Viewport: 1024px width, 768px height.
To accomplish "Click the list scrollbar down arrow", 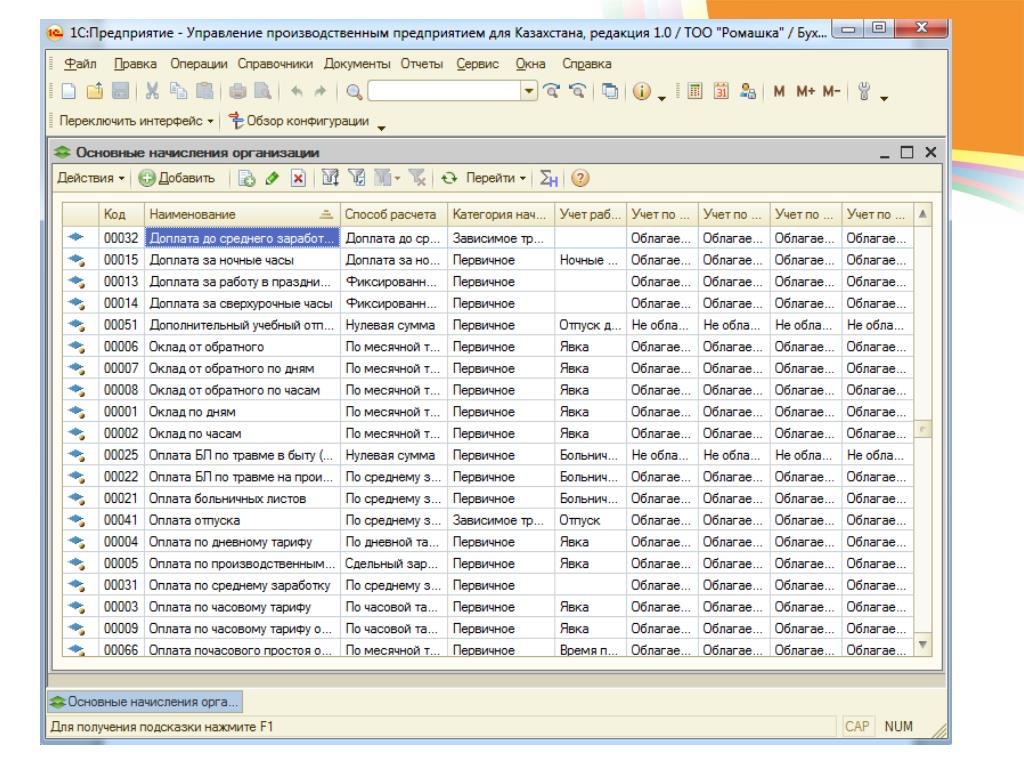I will click(922, 645).
